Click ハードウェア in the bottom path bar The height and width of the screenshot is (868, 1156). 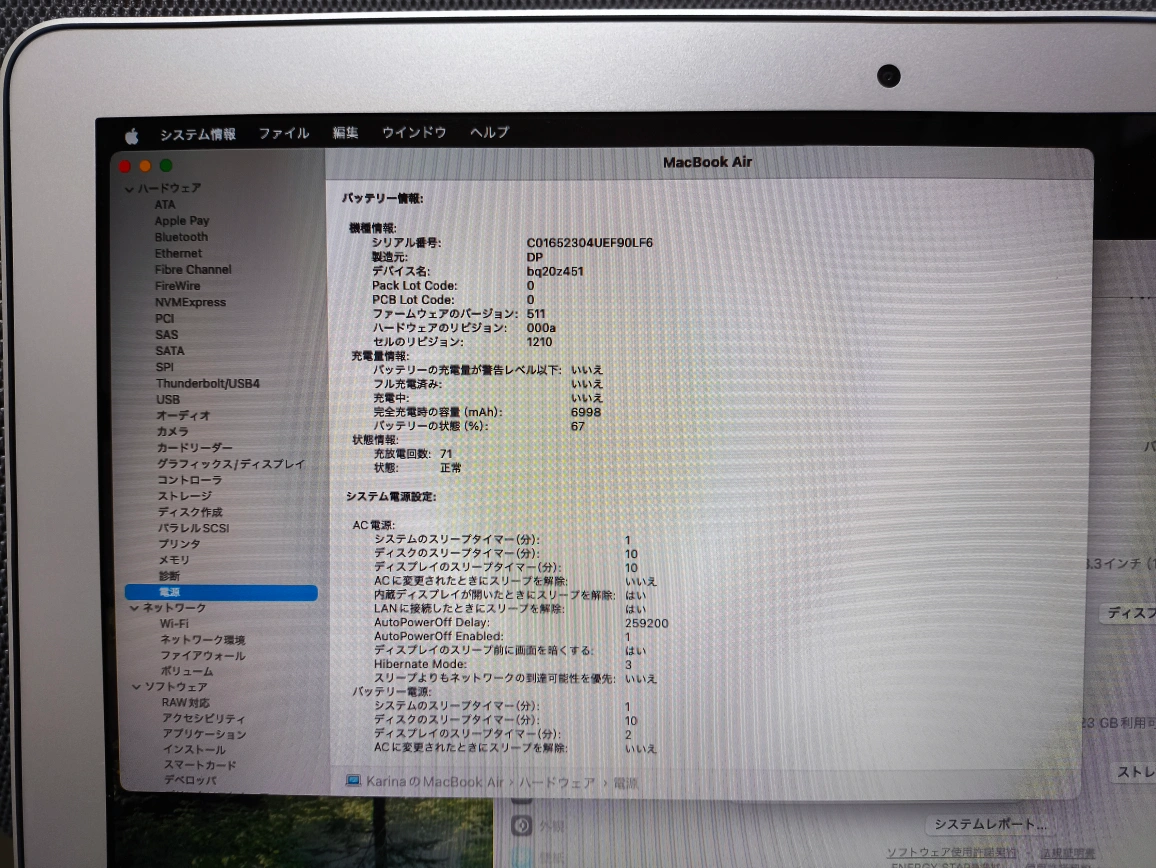click(557, 782)
